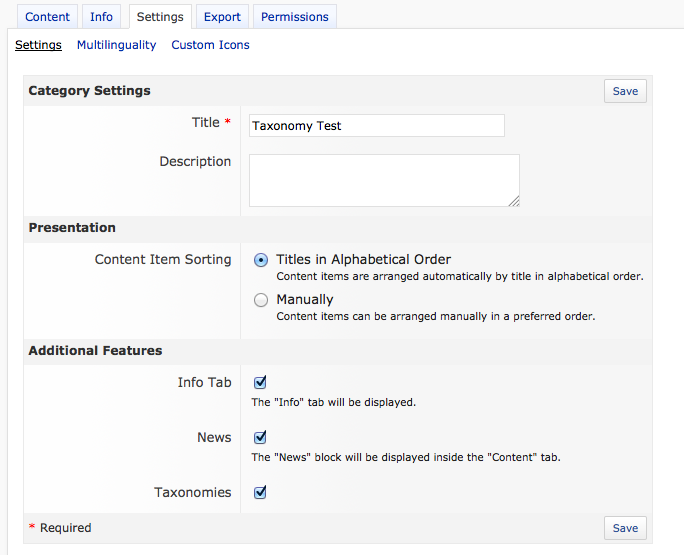Uncheck the Info Tab checkbox

tap(260, 382)
